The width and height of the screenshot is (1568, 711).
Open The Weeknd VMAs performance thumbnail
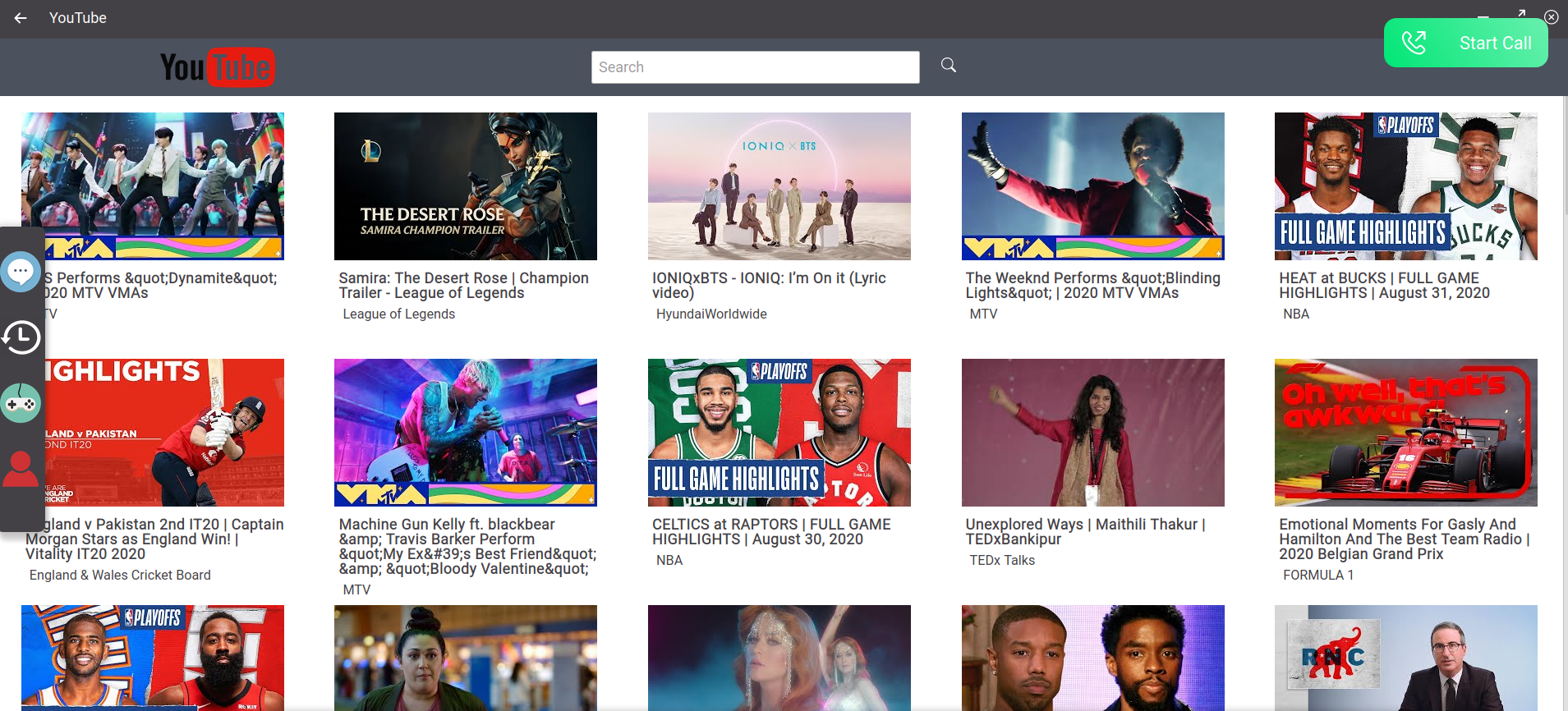(1093, 186)
